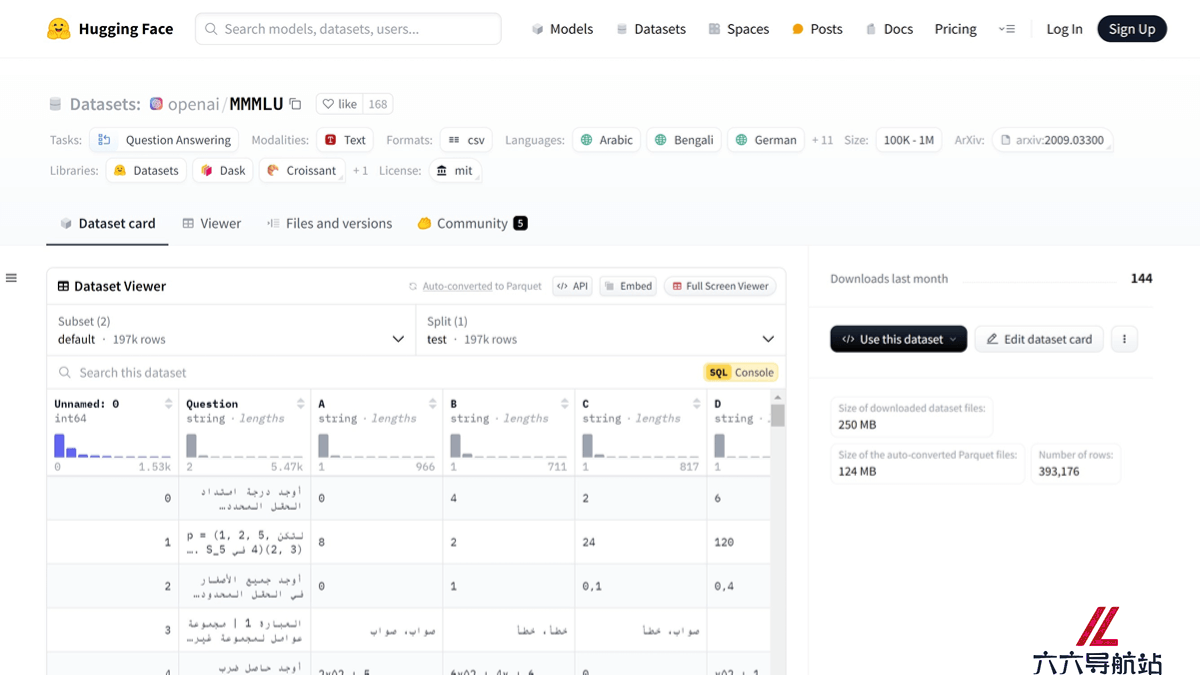Filter by the German language tag
The image size is (1200, 675).
[767, 140]
